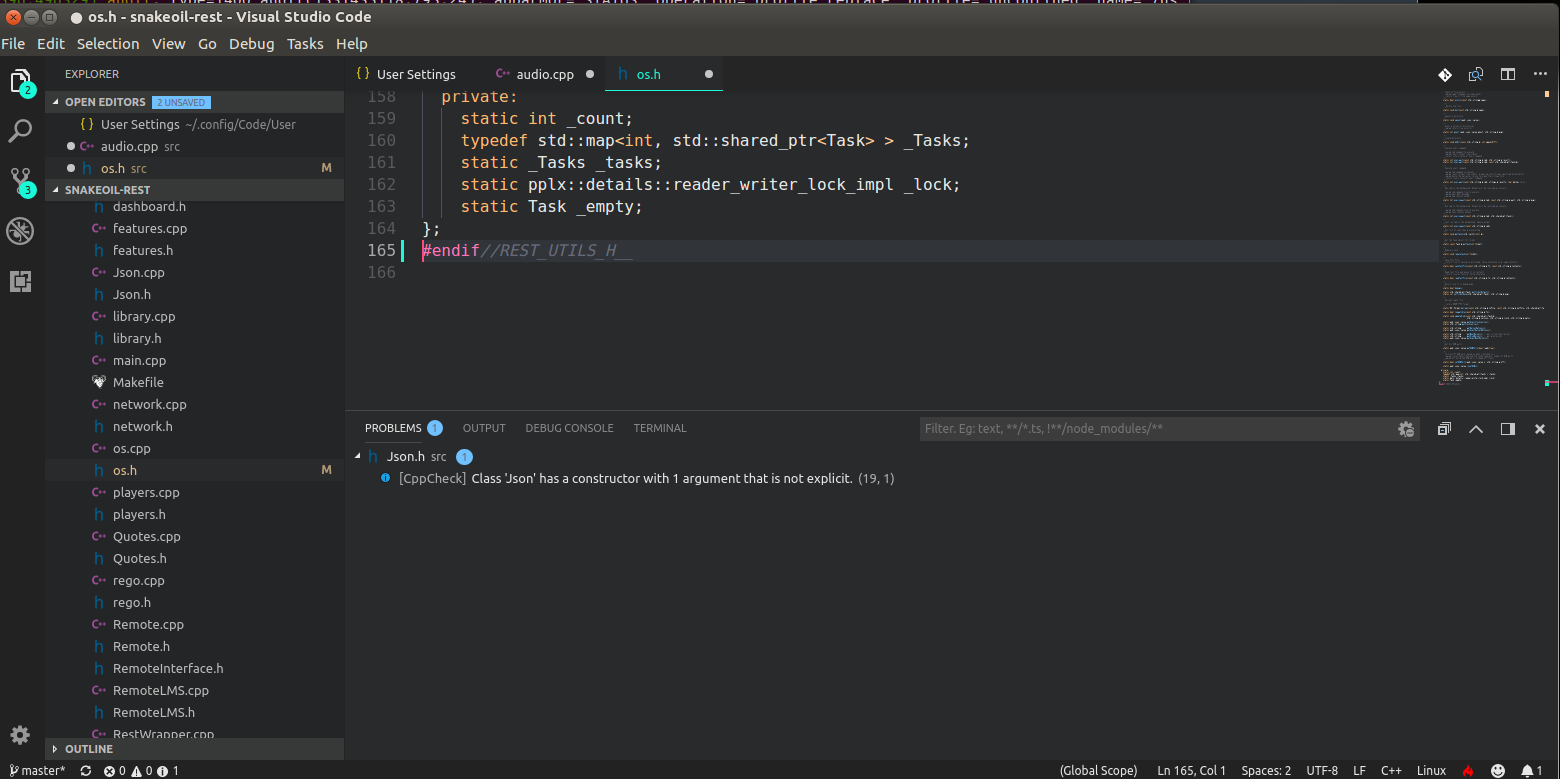Maximize the panel with the up chevron
Viewport: 1560px width, 779px height.
(x=1476, y=429)
